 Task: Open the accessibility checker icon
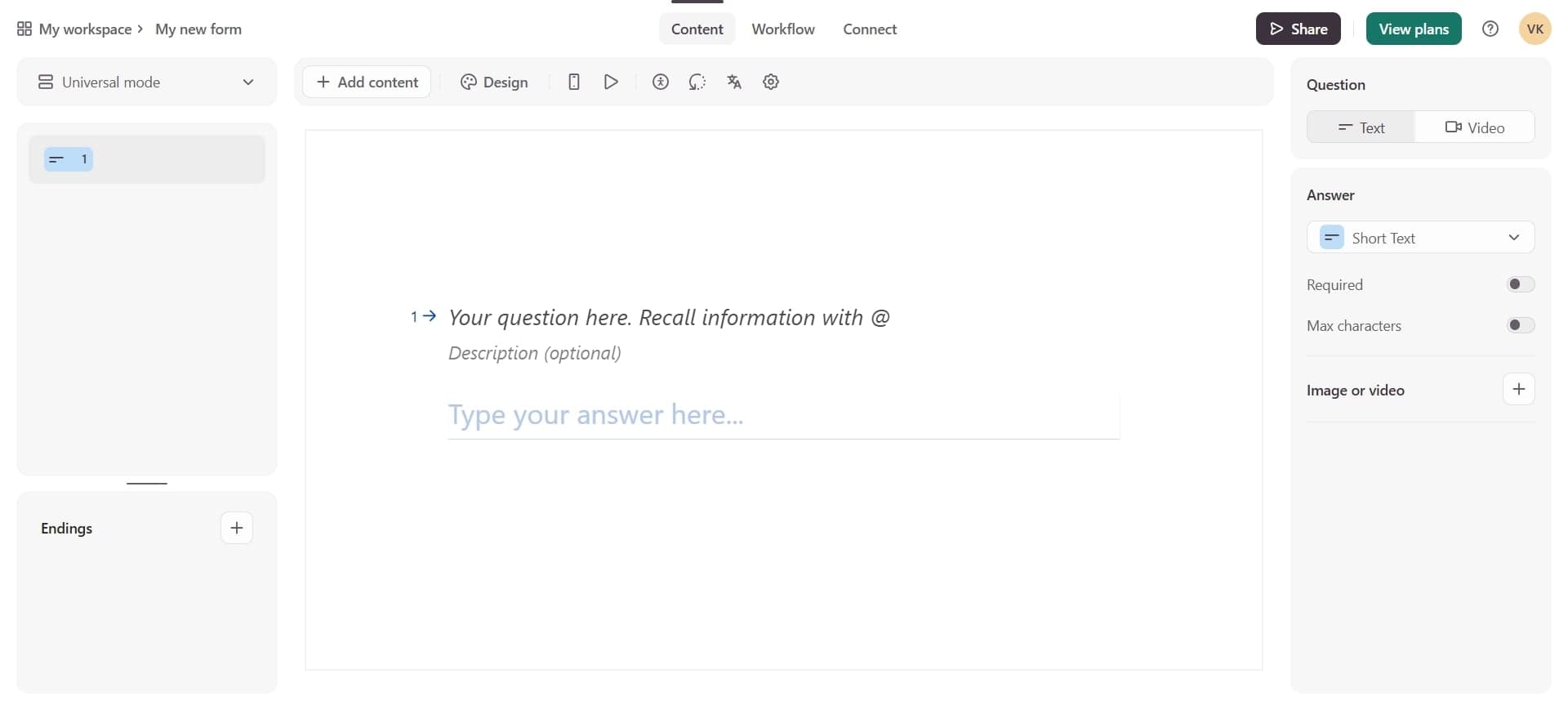pos(661,82)
